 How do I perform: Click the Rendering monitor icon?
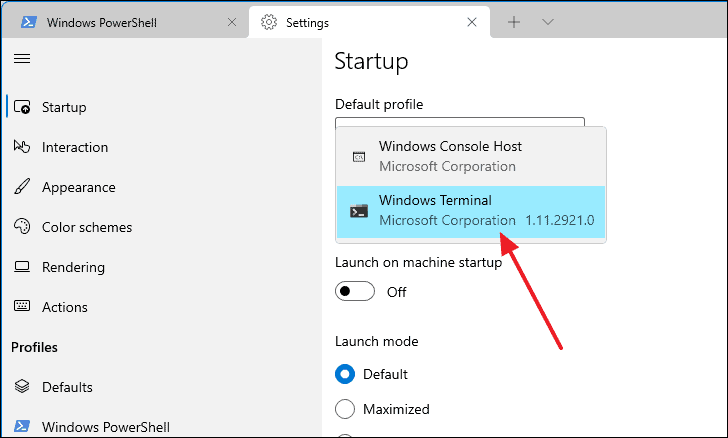tap(21, 267)
